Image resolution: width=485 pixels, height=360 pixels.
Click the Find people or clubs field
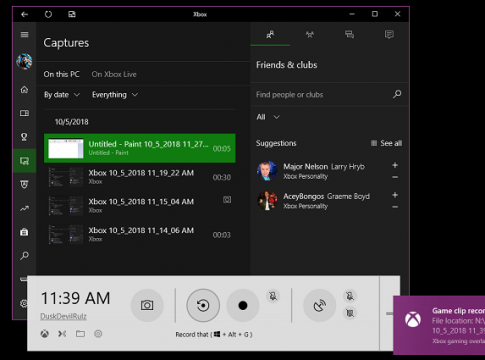[323, 95]
